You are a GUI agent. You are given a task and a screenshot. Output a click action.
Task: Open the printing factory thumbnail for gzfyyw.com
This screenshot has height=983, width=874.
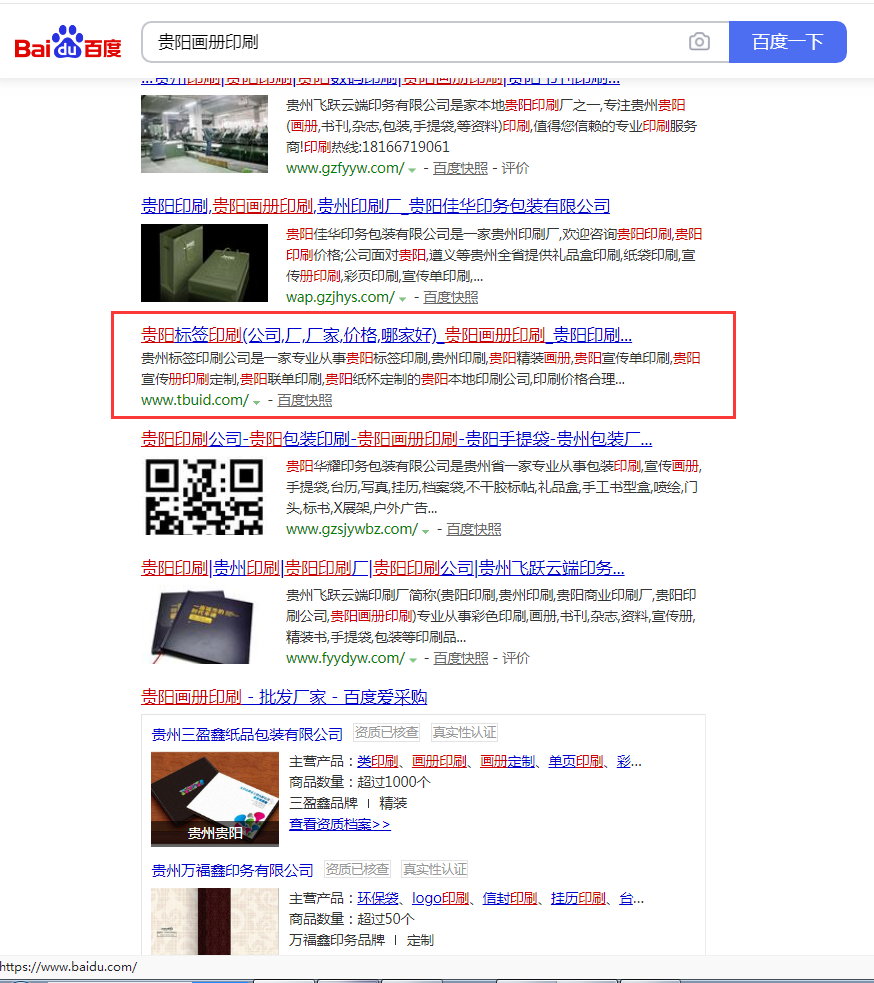point(204,134)
